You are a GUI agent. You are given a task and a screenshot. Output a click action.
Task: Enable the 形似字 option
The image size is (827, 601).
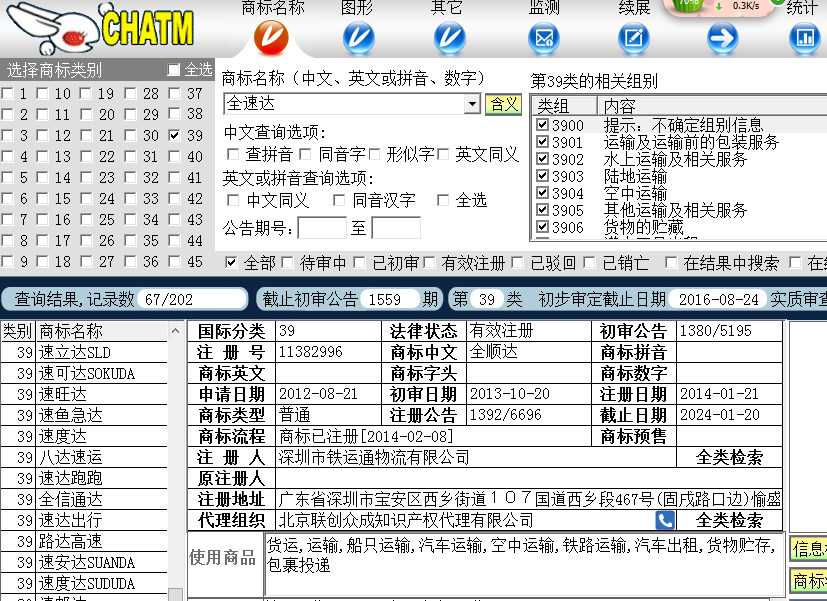pyautogui.click(x=374, y=154)
